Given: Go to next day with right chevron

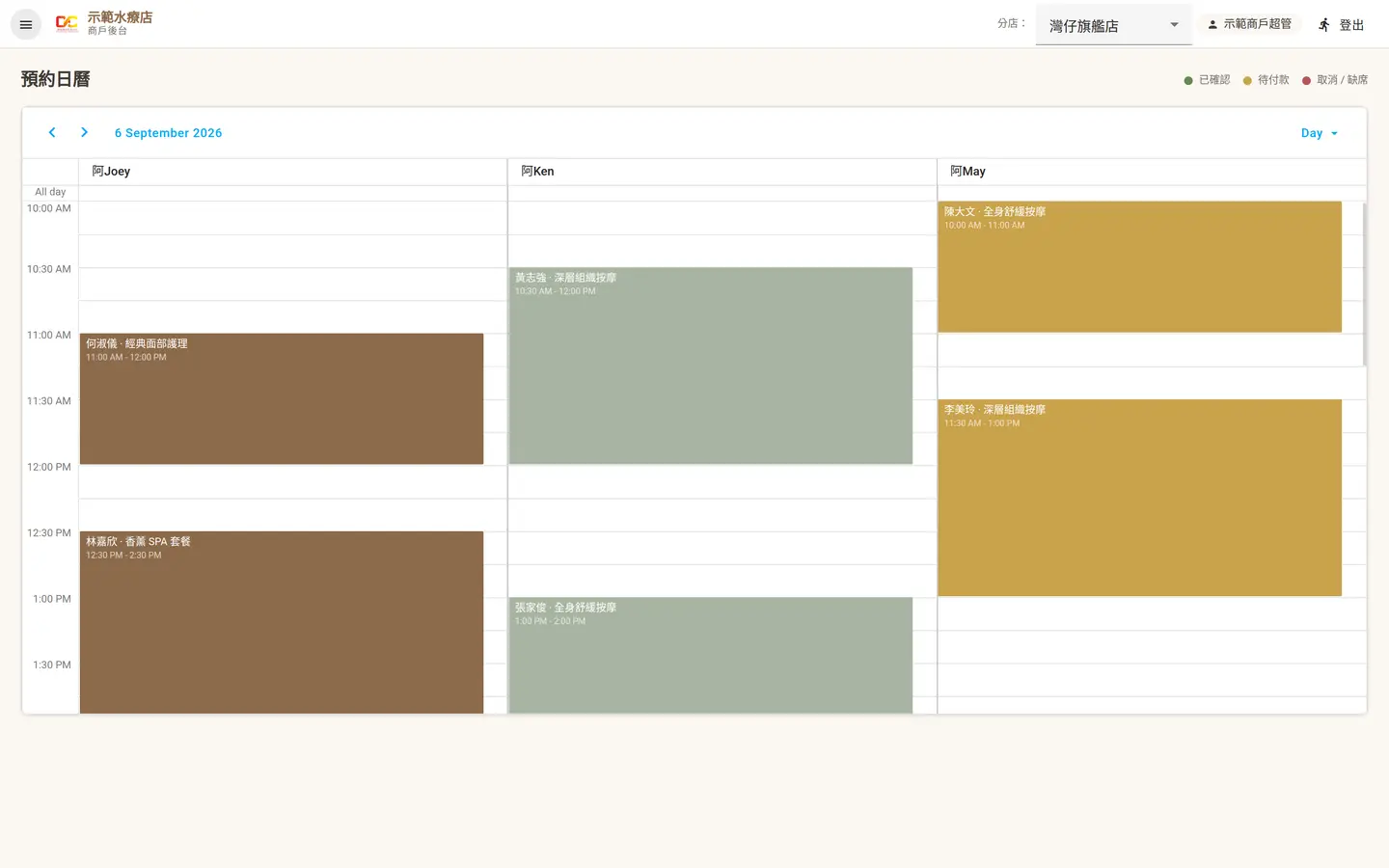Looking at the screenshot, I should 84,132.
